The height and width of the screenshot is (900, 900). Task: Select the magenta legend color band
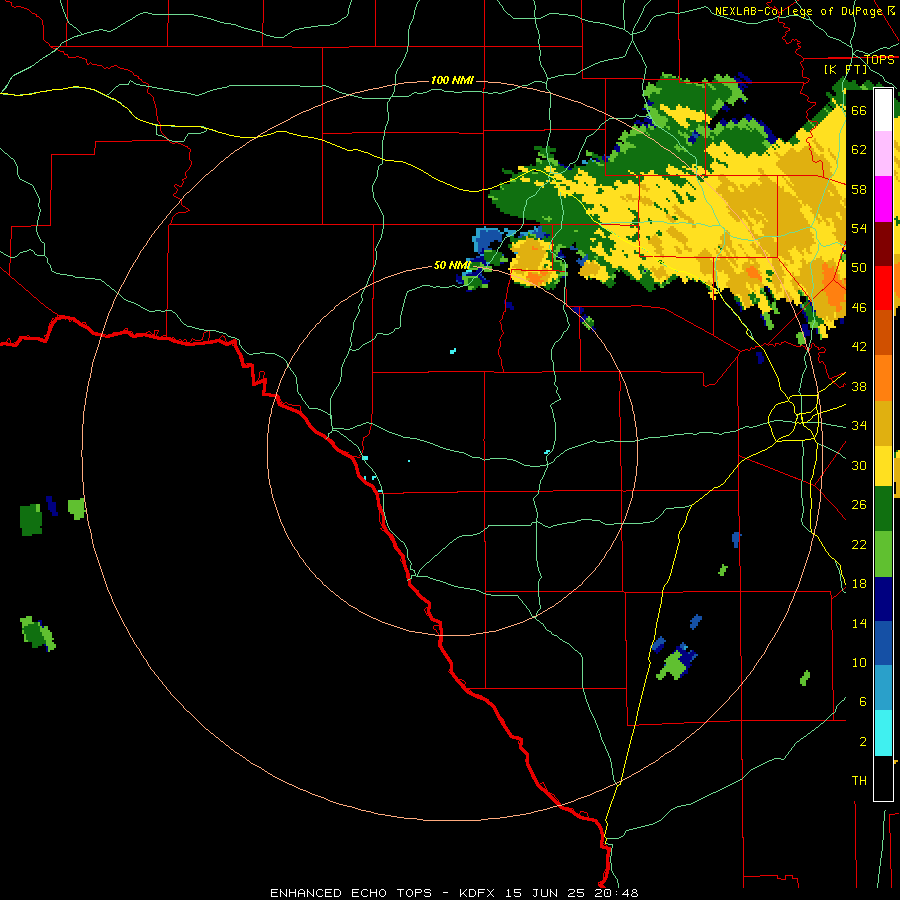pyautogui.click(x=883, y=199)
